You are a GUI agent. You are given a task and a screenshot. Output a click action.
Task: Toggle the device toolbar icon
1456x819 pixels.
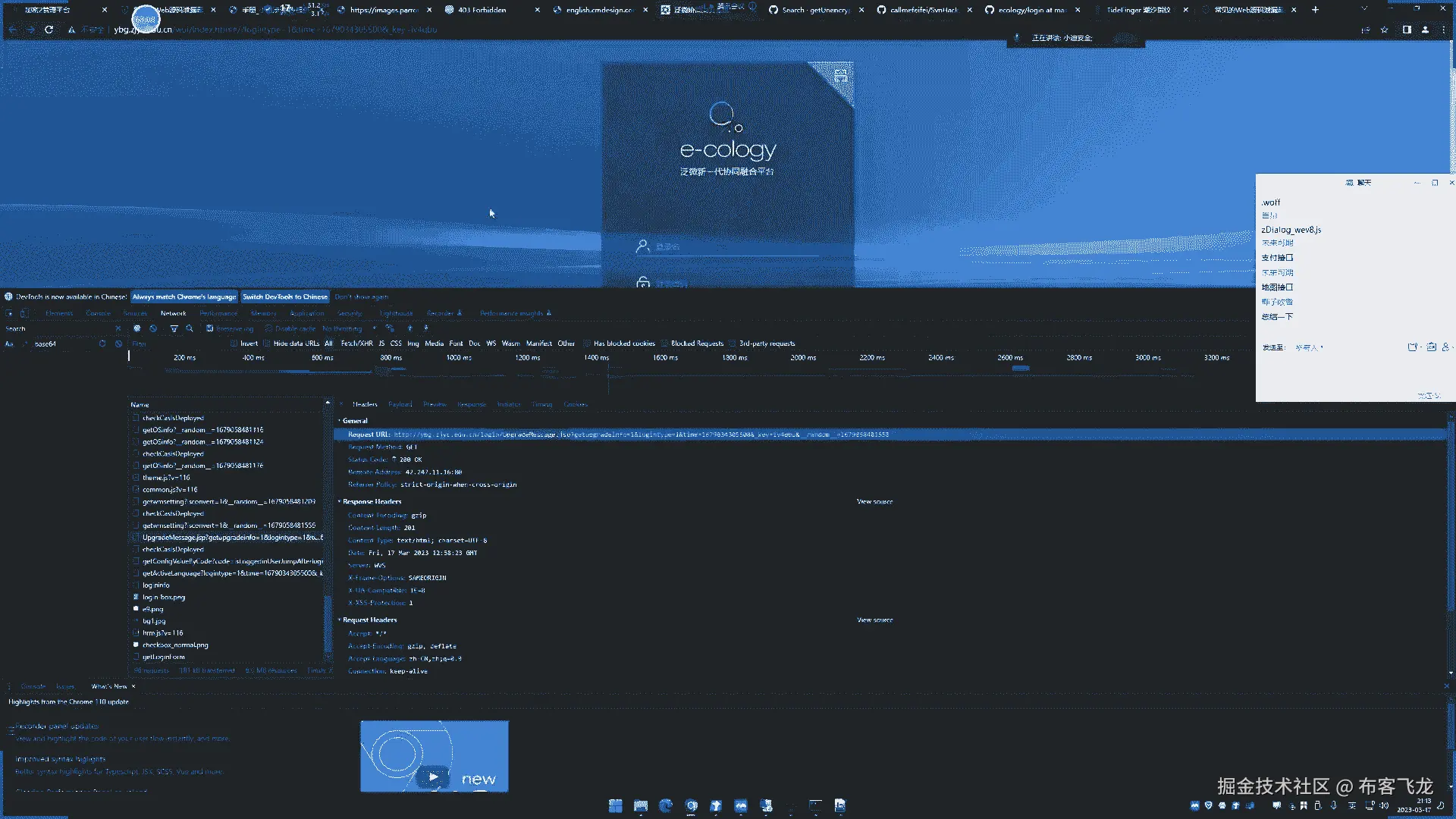click(24, 313)
